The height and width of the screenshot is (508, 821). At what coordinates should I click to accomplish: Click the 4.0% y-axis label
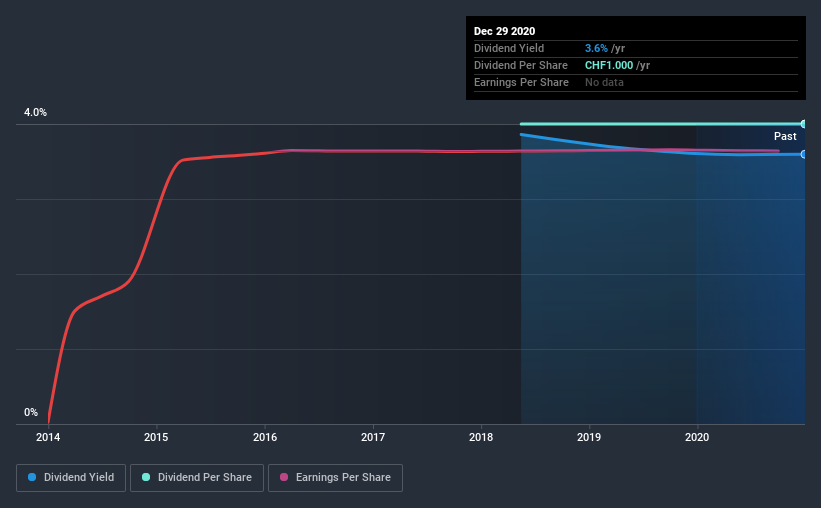(x=35, y=113)
